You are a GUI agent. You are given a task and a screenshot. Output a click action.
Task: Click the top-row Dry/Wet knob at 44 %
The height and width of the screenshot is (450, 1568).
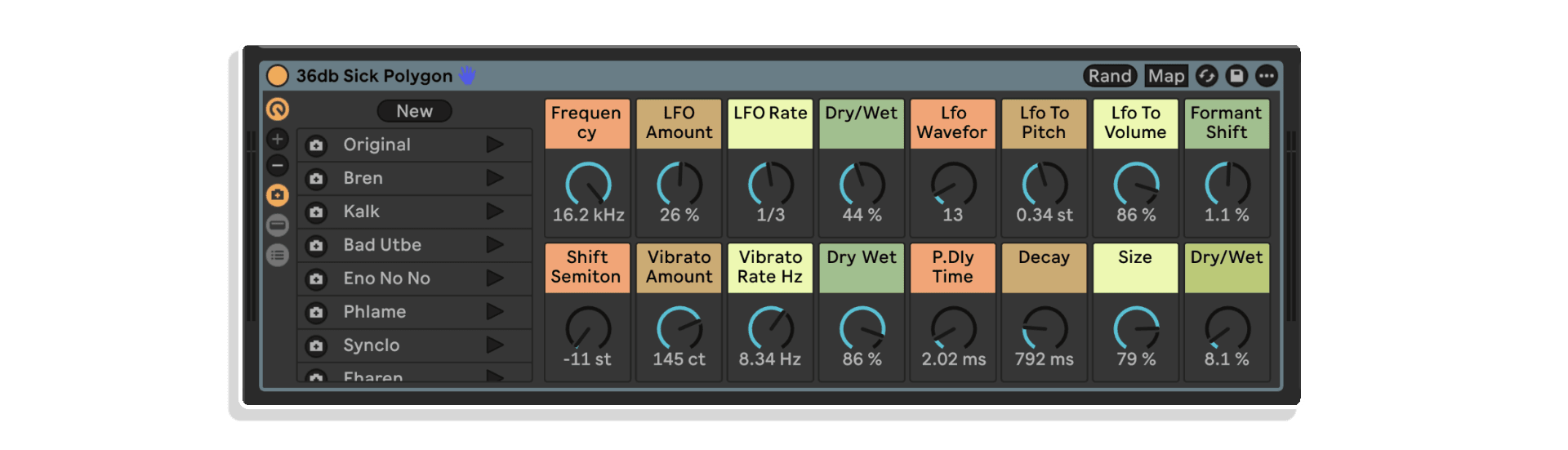coord(862,184)
